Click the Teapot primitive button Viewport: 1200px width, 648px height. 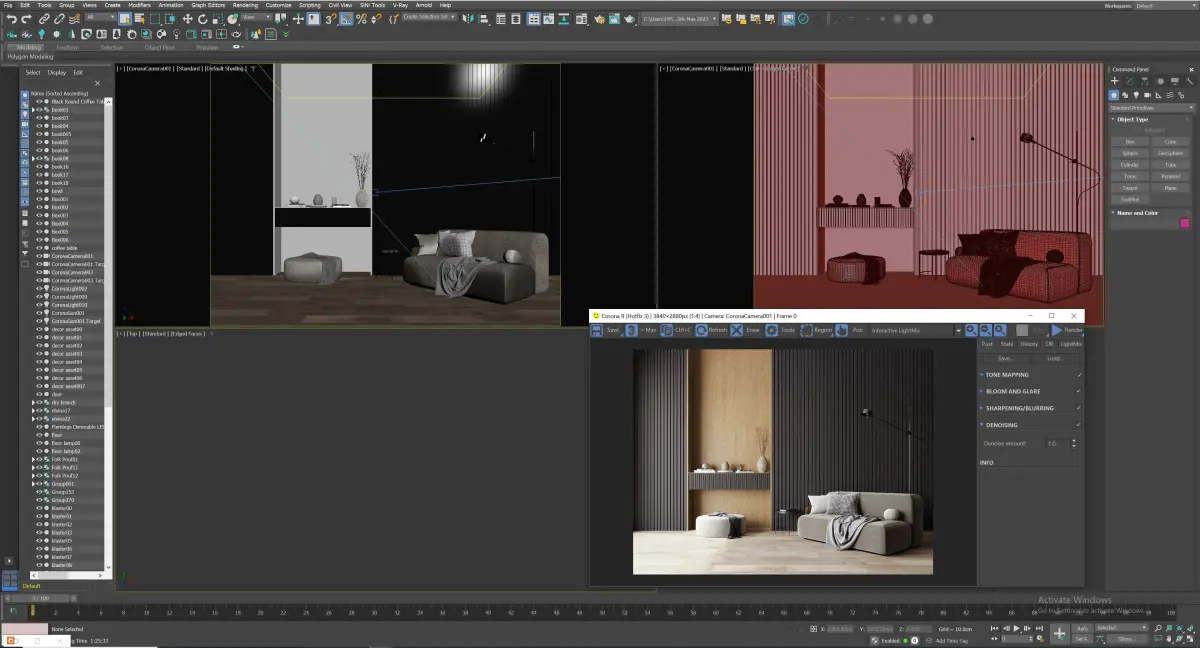click(x=1130, y=188)
